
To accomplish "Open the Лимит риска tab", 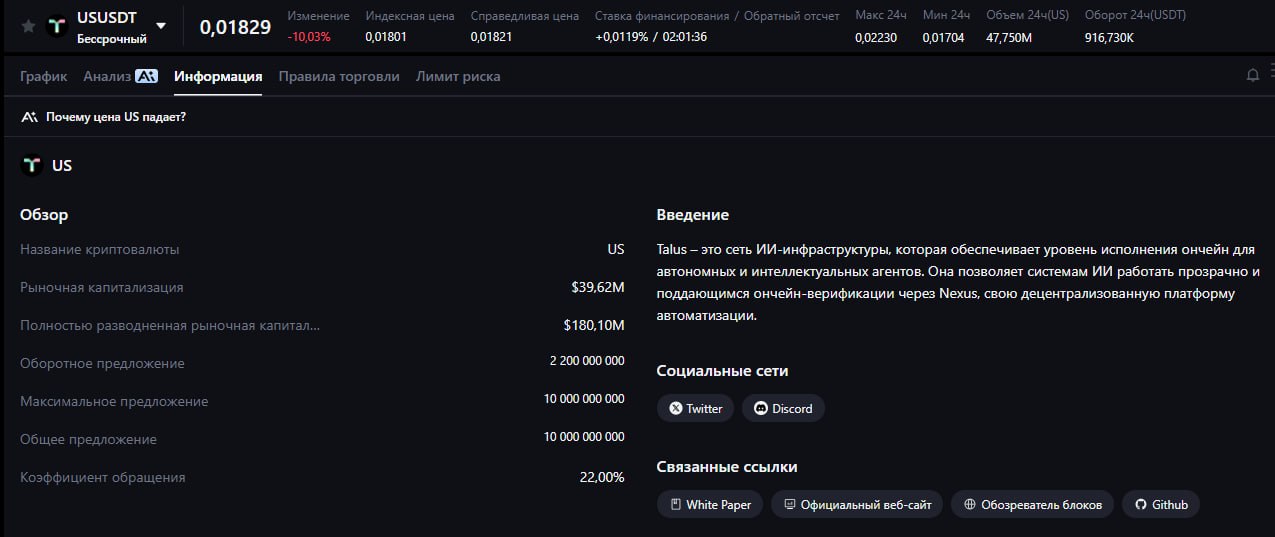I will click(458, 76).
